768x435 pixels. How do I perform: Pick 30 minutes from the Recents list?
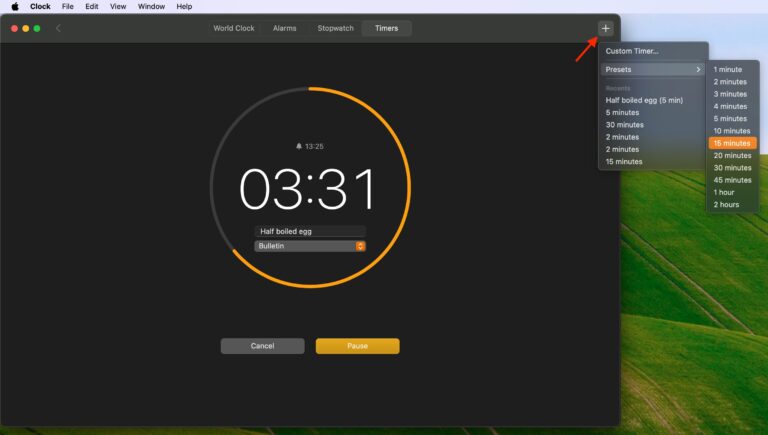pyautogui.click(x=653, y=124)
